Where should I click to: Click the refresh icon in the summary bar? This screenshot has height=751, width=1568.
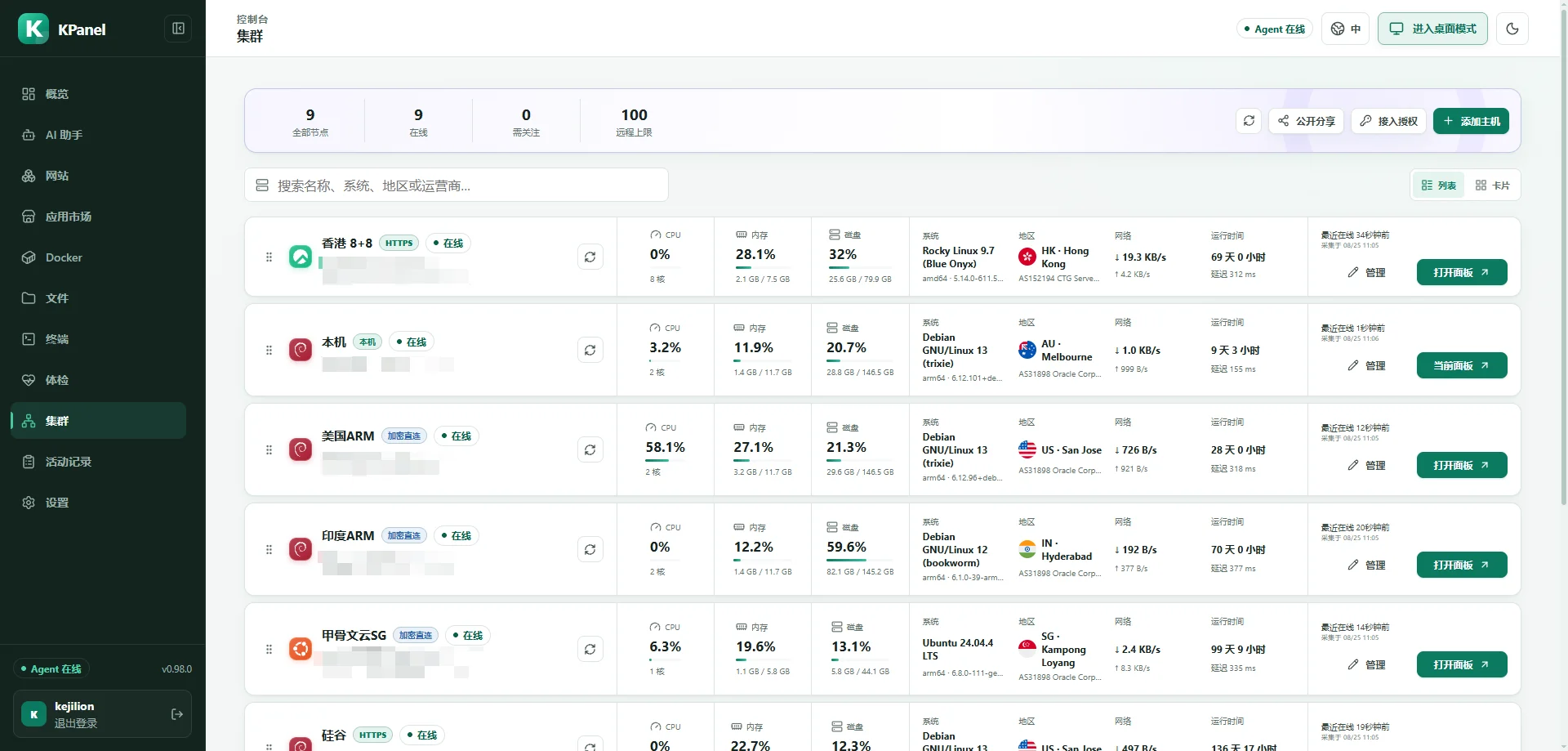pyautogui.click(x=1249, y=121)
